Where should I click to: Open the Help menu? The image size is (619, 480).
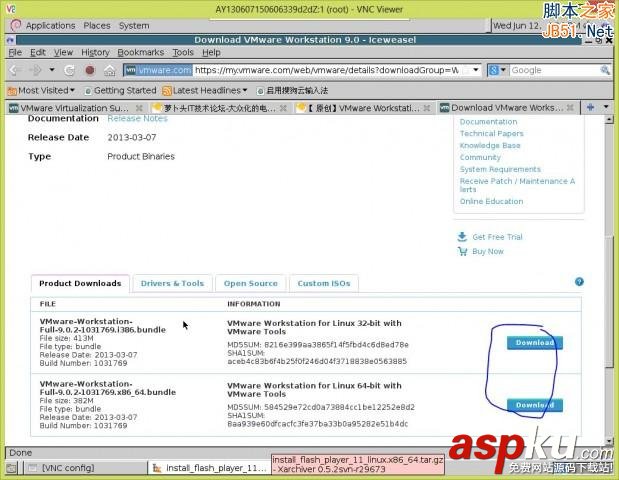211,52
